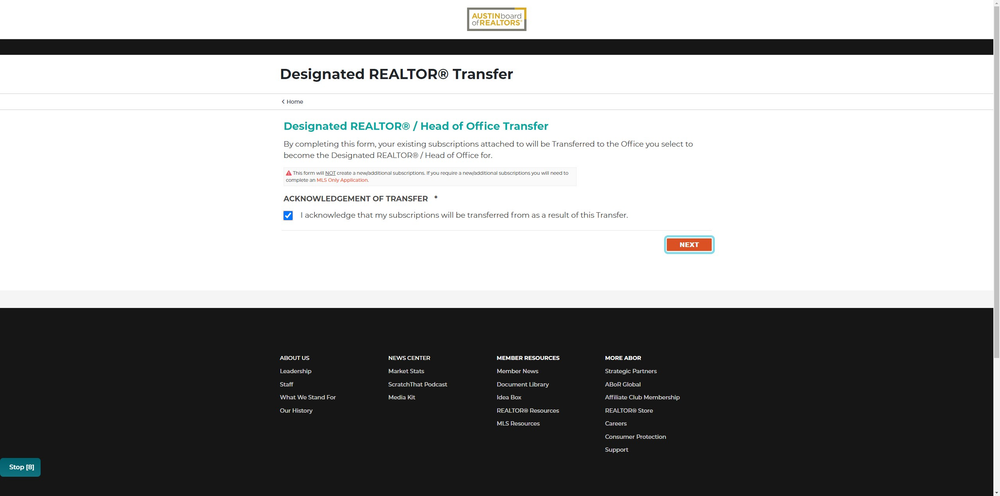The width and height of the screenshot is (1000, 496).
Task: Open ScratchThat Podcast link
Action: [x=417, y=384]
